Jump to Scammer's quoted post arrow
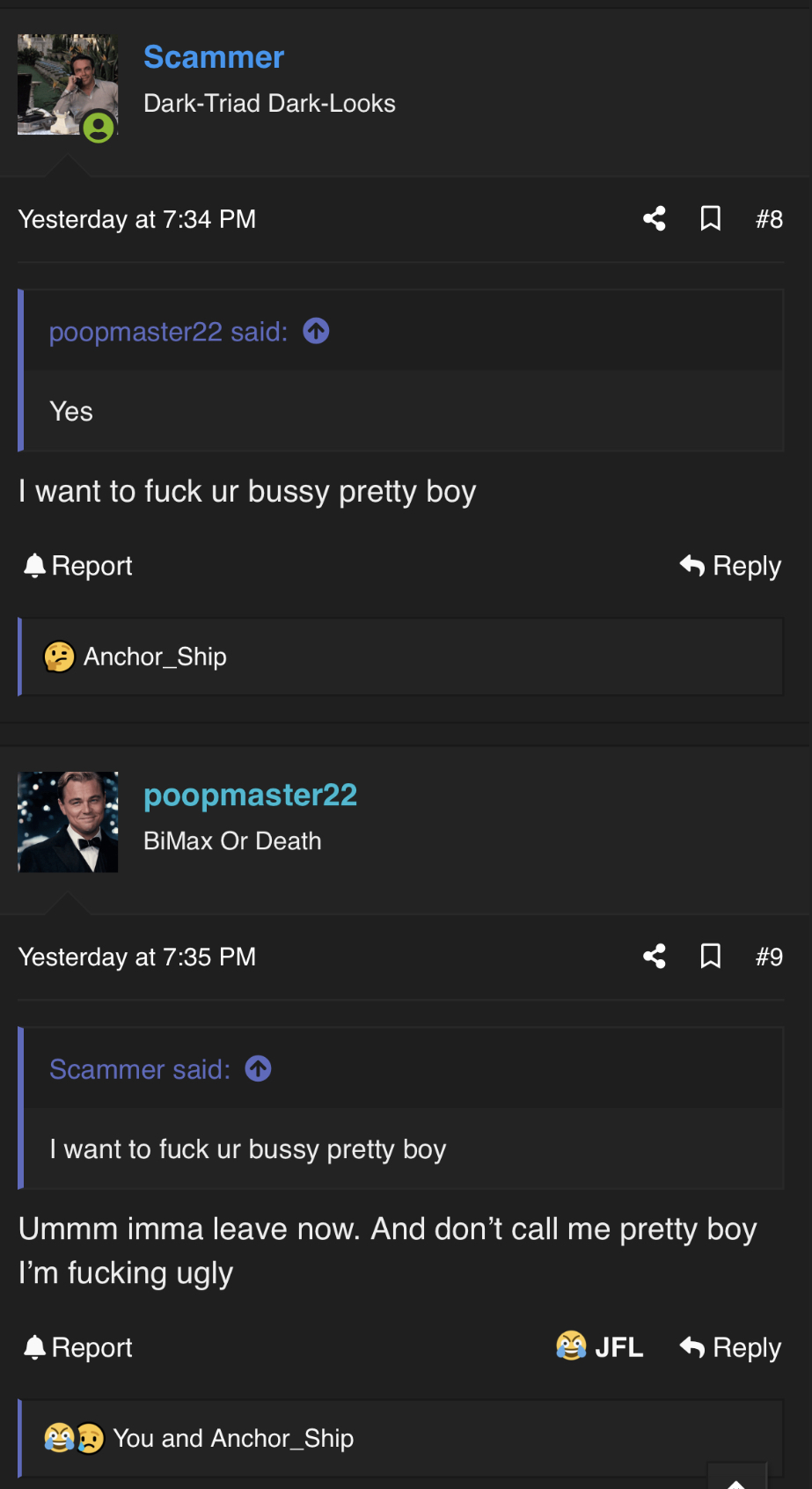812x1489 pixels. [x=258, y=1068]
